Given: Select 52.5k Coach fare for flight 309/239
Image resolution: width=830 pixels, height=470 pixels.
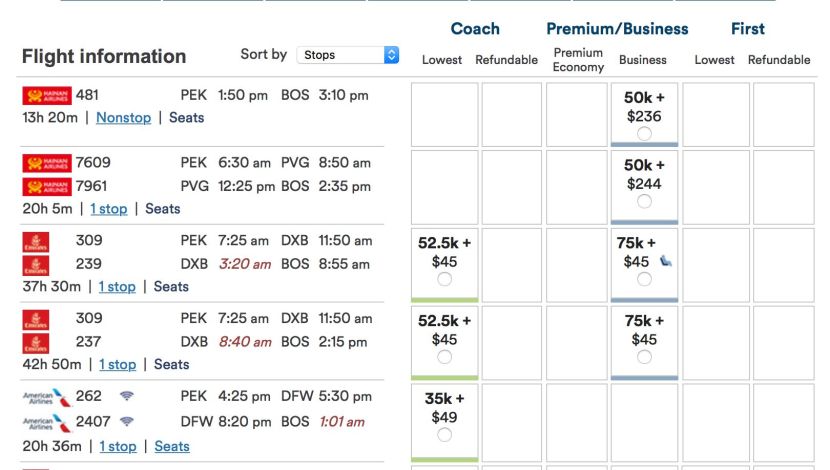Looking at the screenshot, I should click(x=444, y=279).
